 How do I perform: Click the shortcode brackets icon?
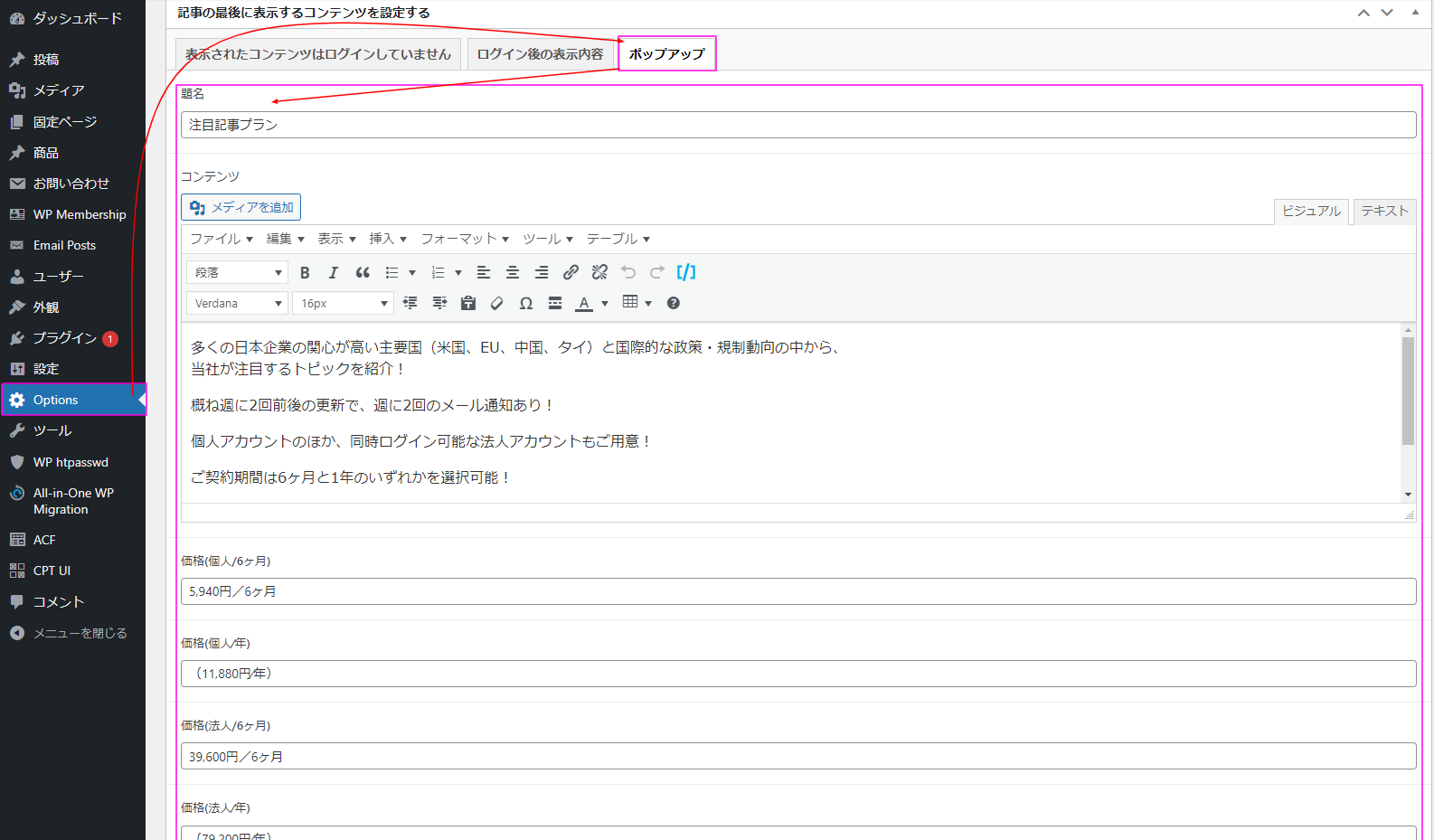click(686, 272)
